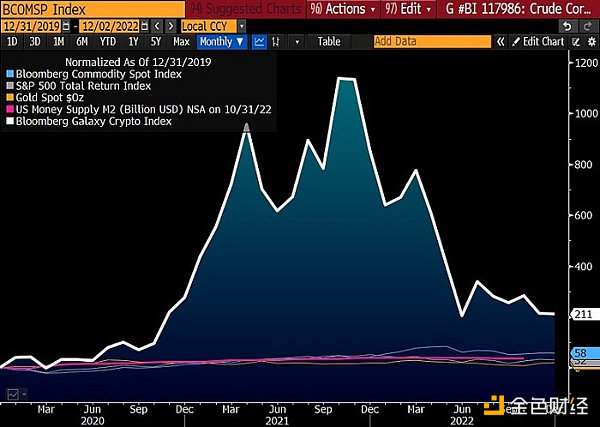600x427 pixels.
Task: Click the Edit Chart pencil icon
Action: coord(515,42)
